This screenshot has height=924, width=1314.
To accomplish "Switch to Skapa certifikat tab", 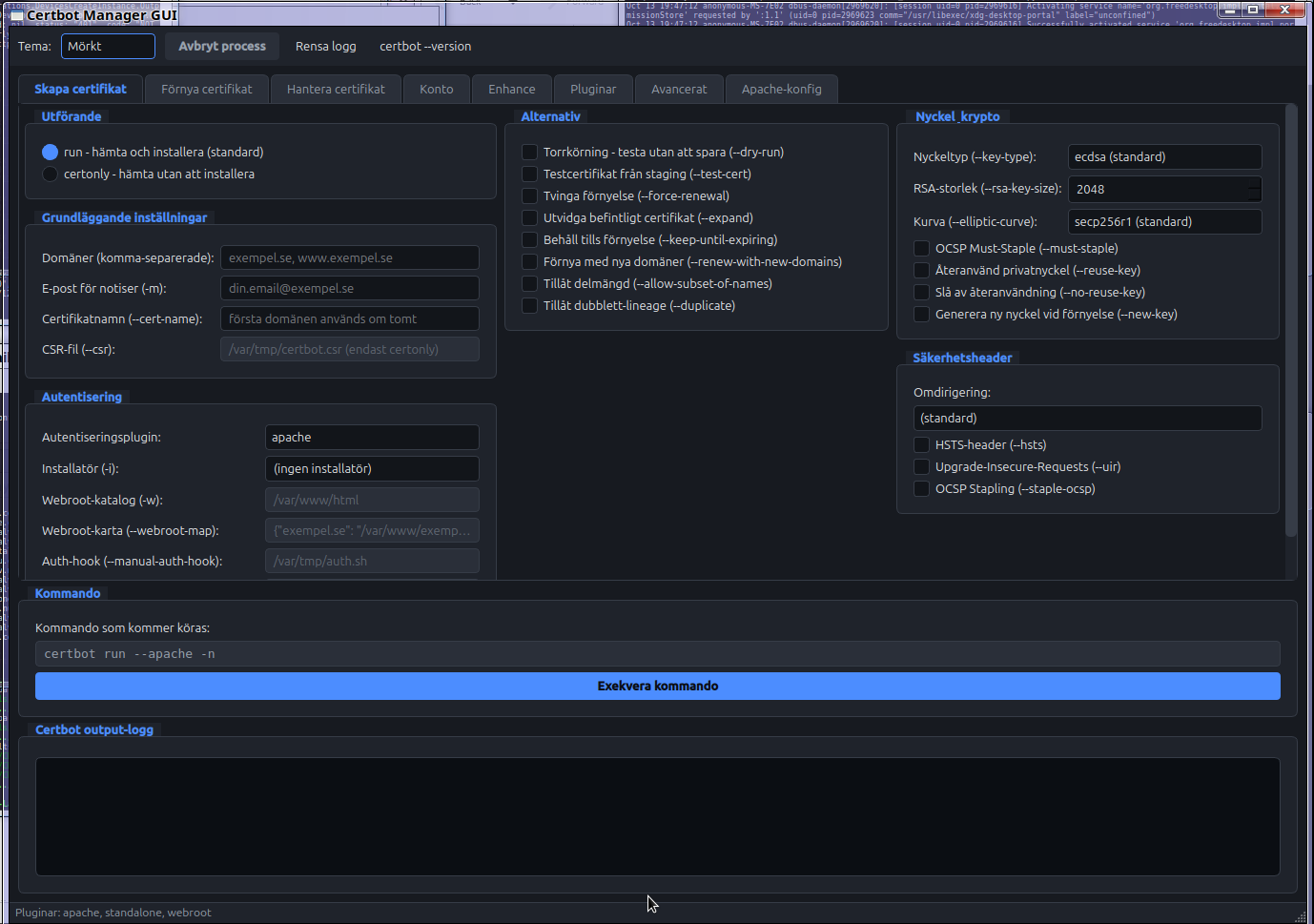I will pyautogui.click(x=80, y=89).
